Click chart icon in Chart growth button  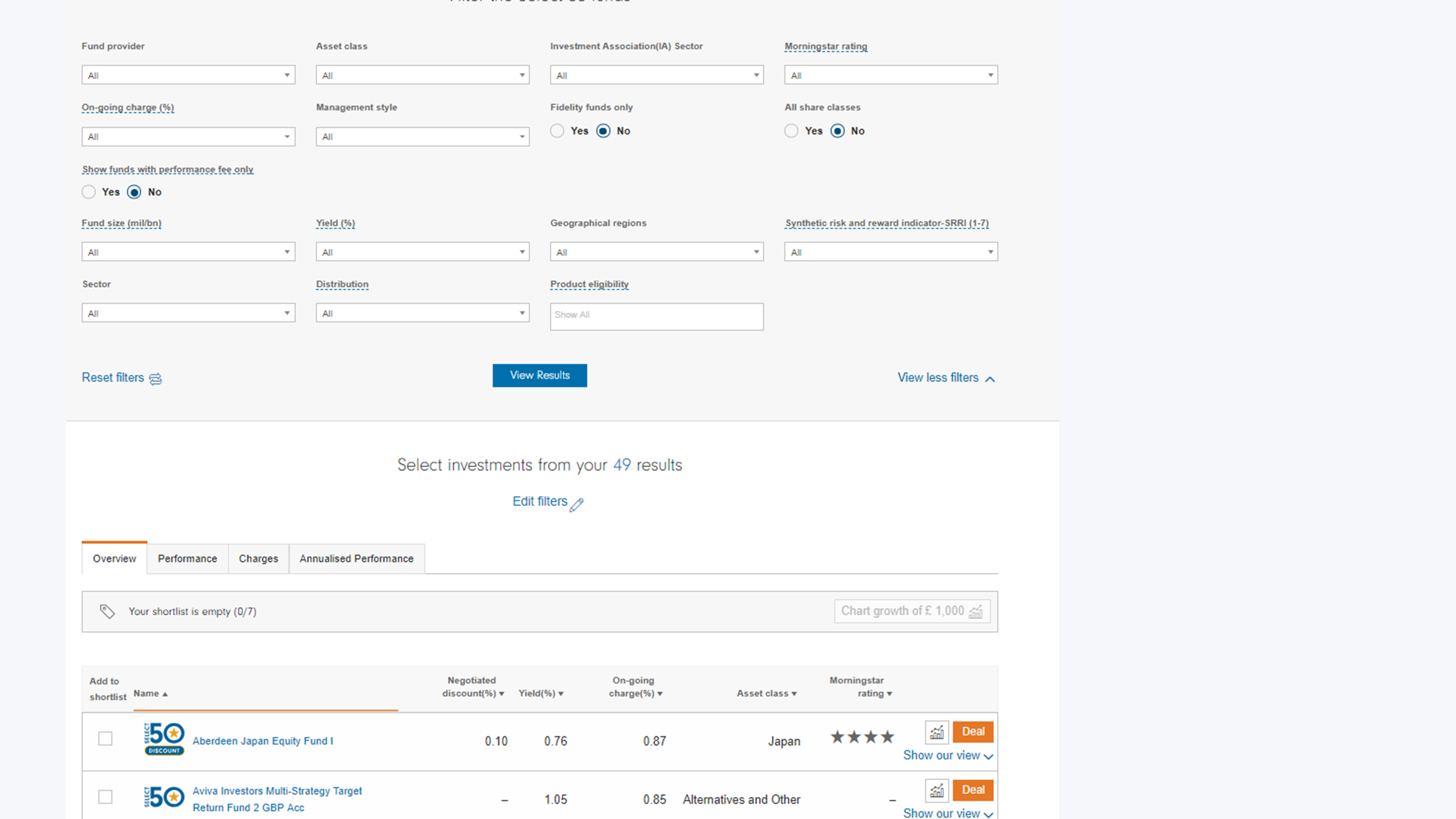[x=976, y=612]
